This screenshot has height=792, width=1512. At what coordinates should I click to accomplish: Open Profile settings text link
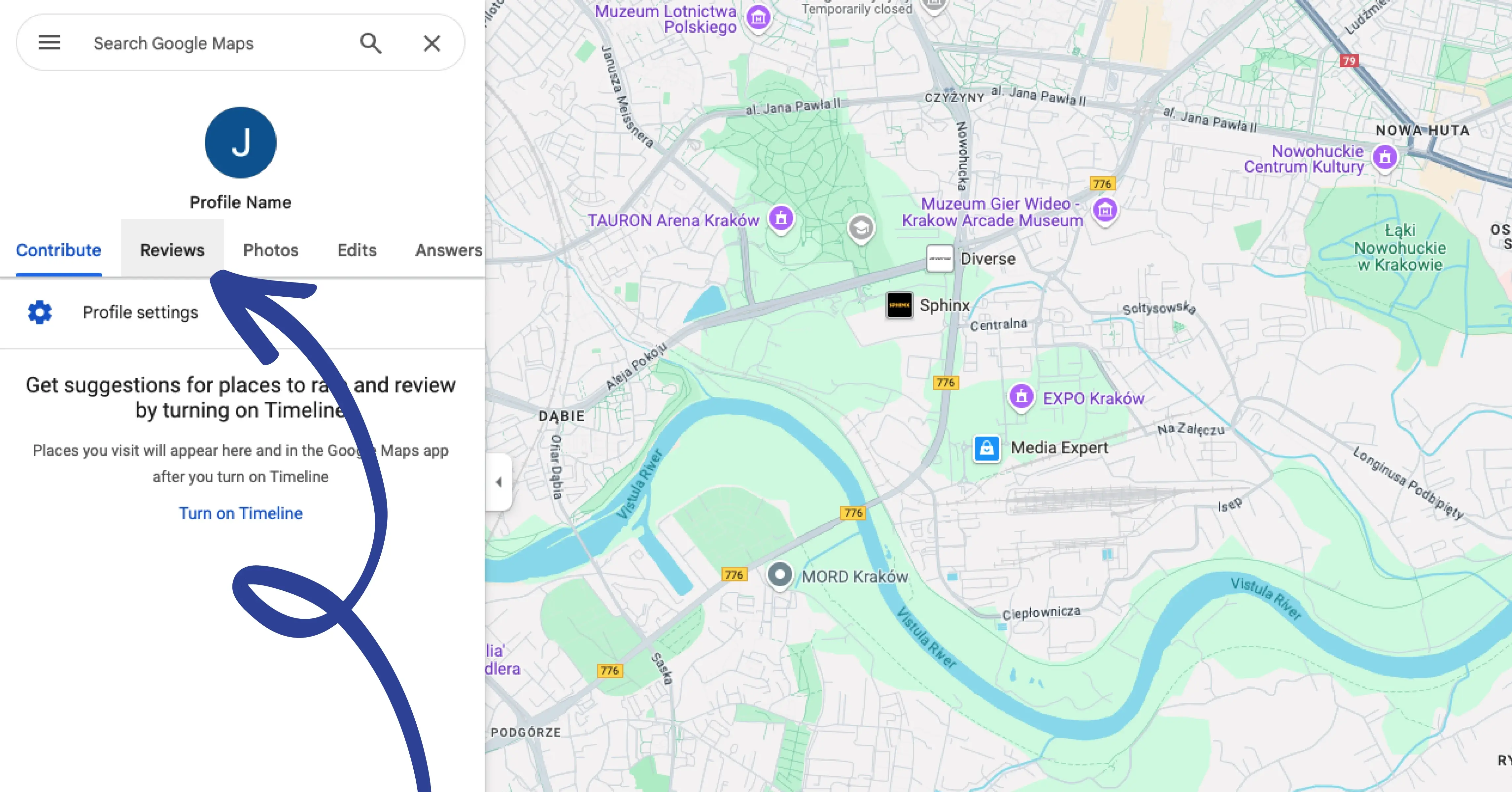click(x=140, y=313)
